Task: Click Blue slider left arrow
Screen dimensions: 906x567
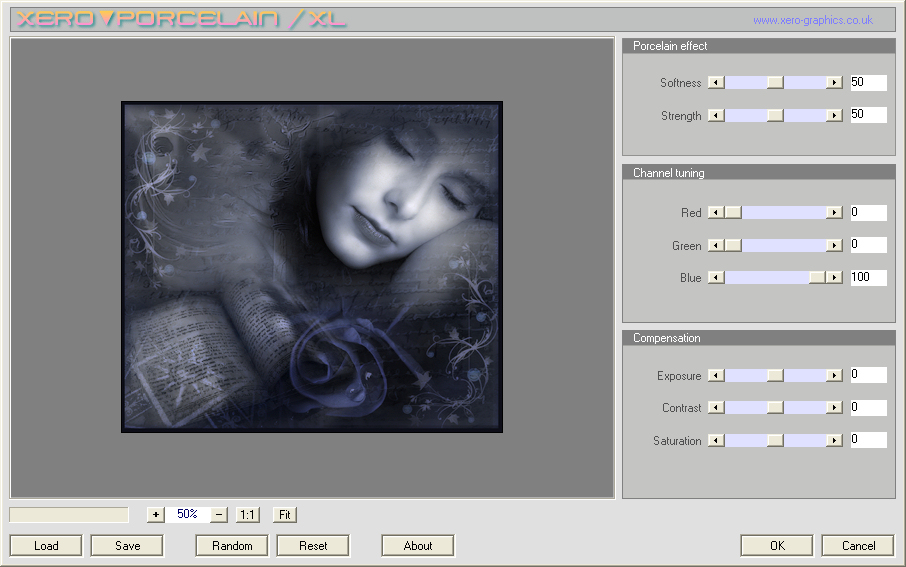Action: 716,278
